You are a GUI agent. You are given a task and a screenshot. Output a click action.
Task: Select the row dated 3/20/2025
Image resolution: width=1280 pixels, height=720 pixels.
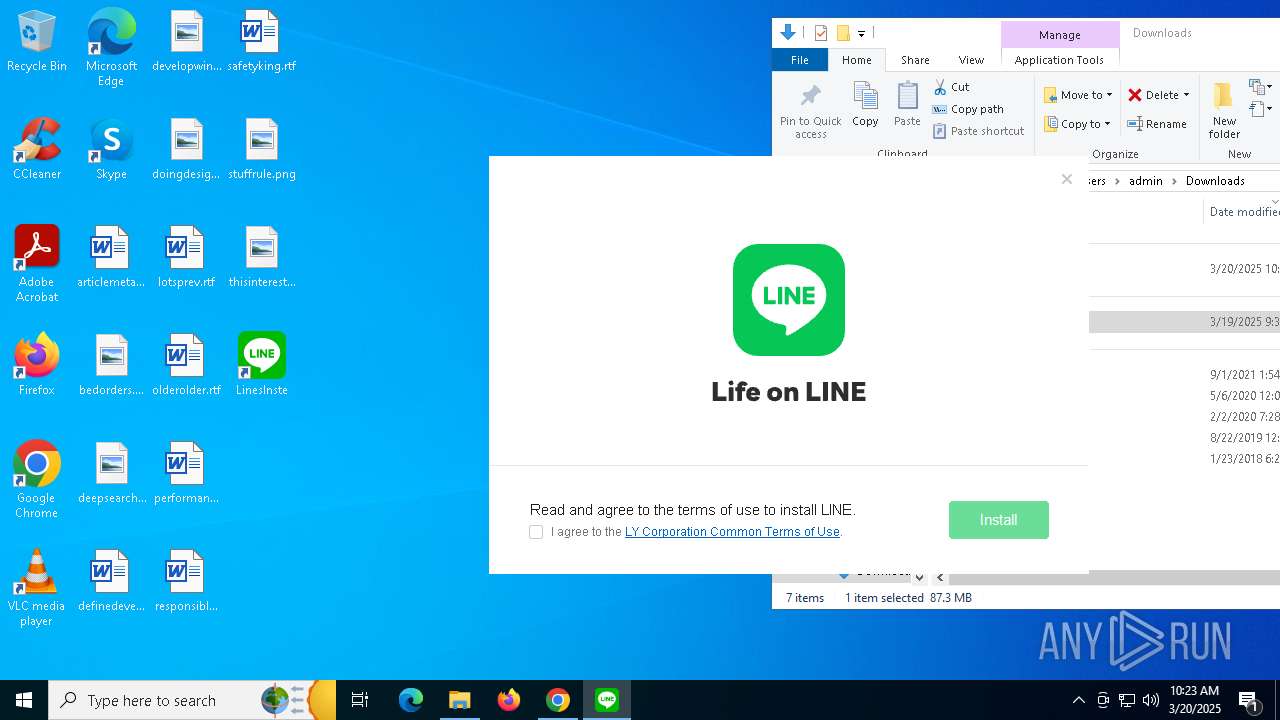click(1184, 269)
